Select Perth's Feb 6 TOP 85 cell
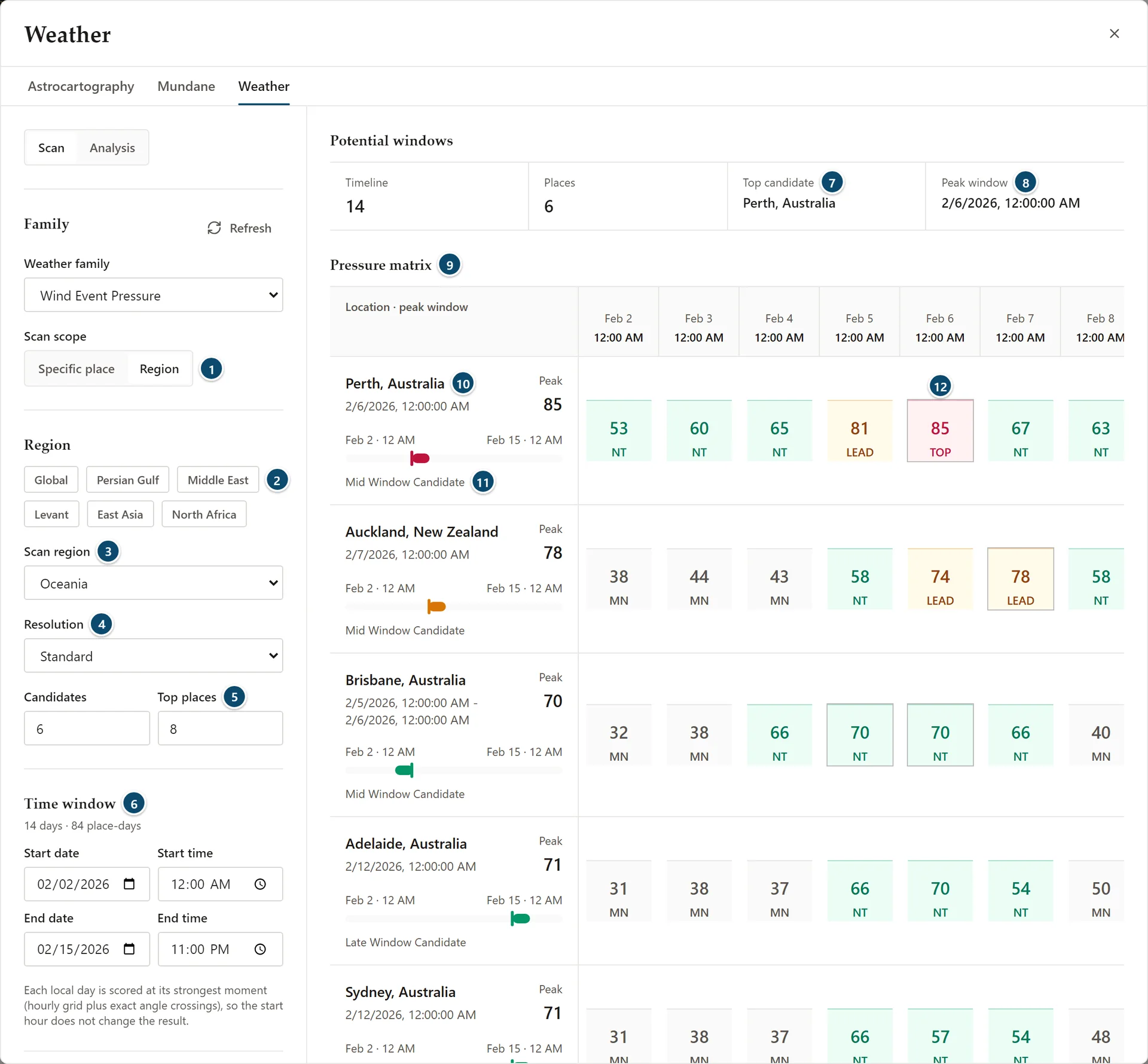1148x1064 pixels. click(941, 431)
